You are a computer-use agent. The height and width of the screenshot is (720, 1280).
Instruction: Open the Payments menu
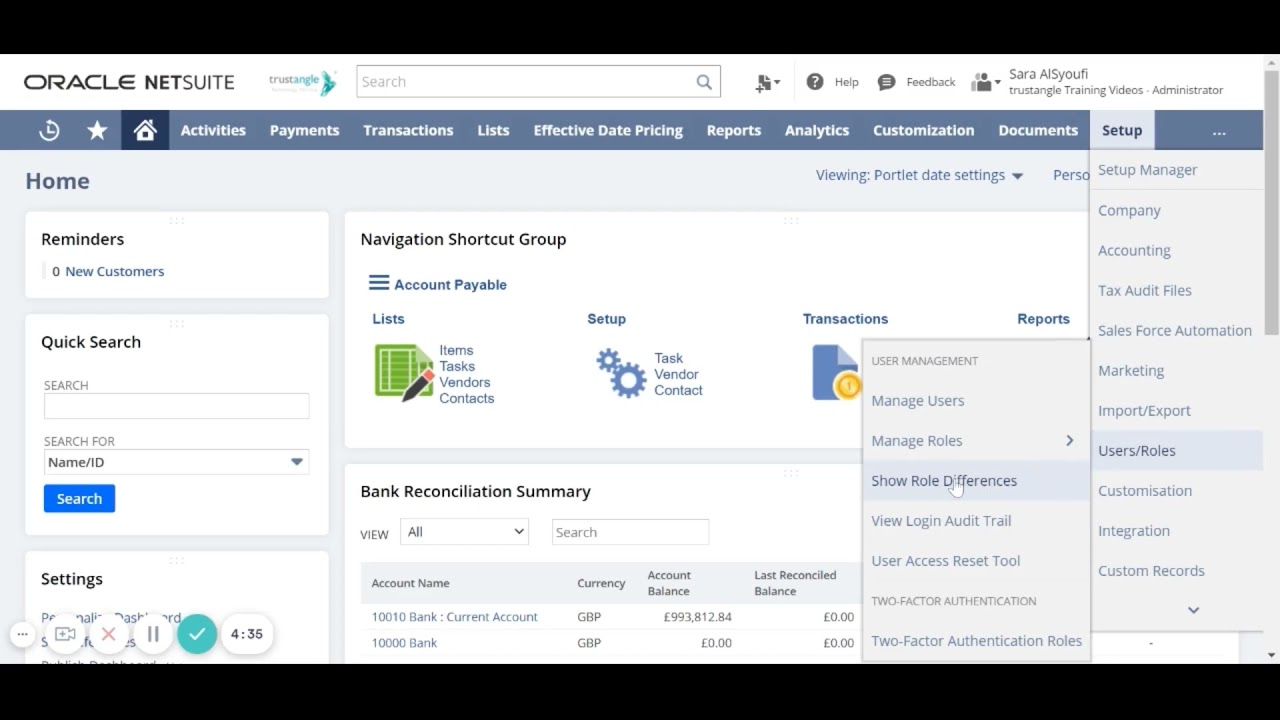click(x=304, y=130)
